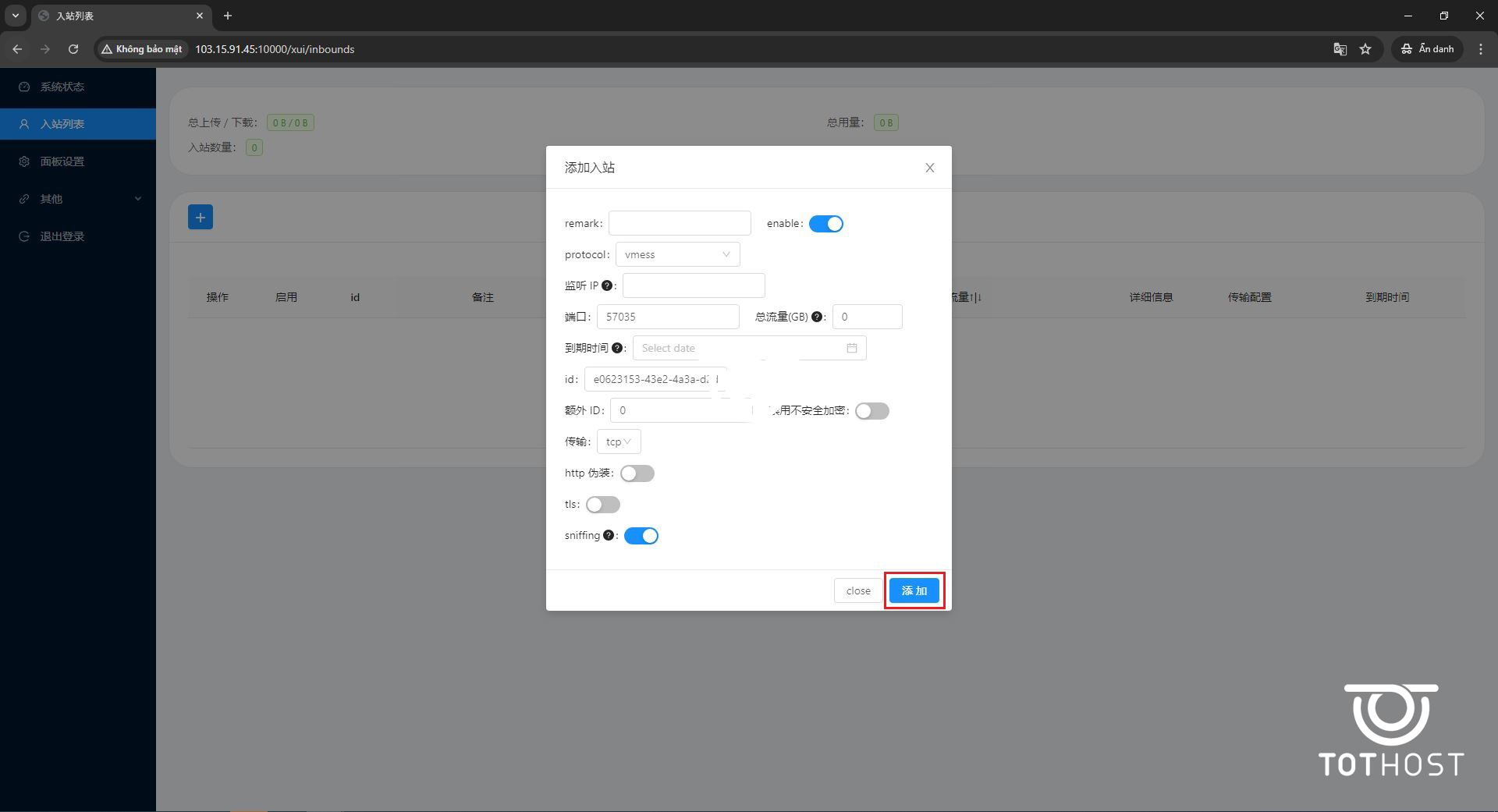Click the calendar icon in expiry date field
Image resolution: width=1498 pixels, height=812 pixels.
851,348
